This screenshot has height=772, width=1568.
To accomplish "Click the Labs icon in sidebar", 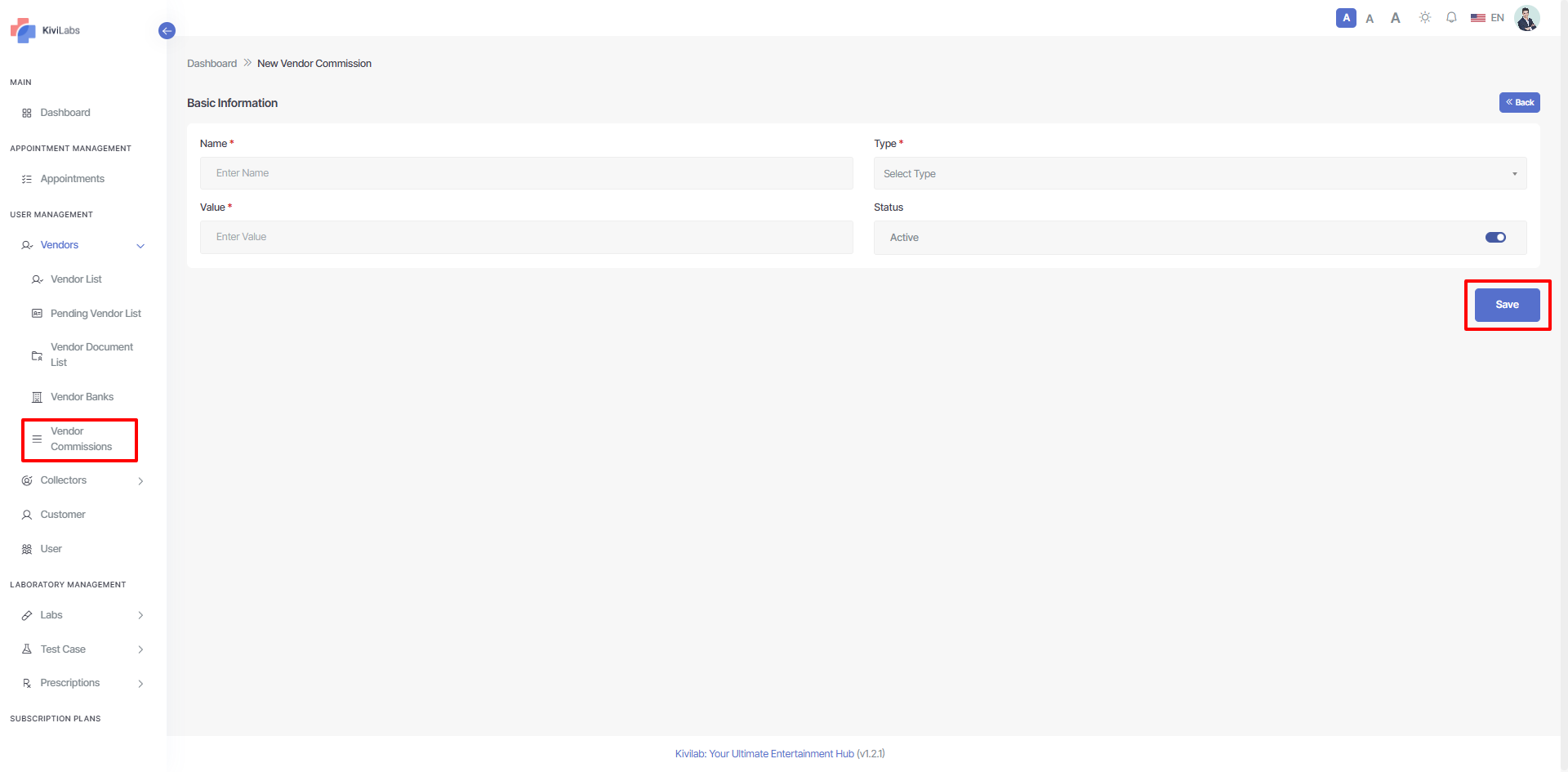I will click(27, 615).
